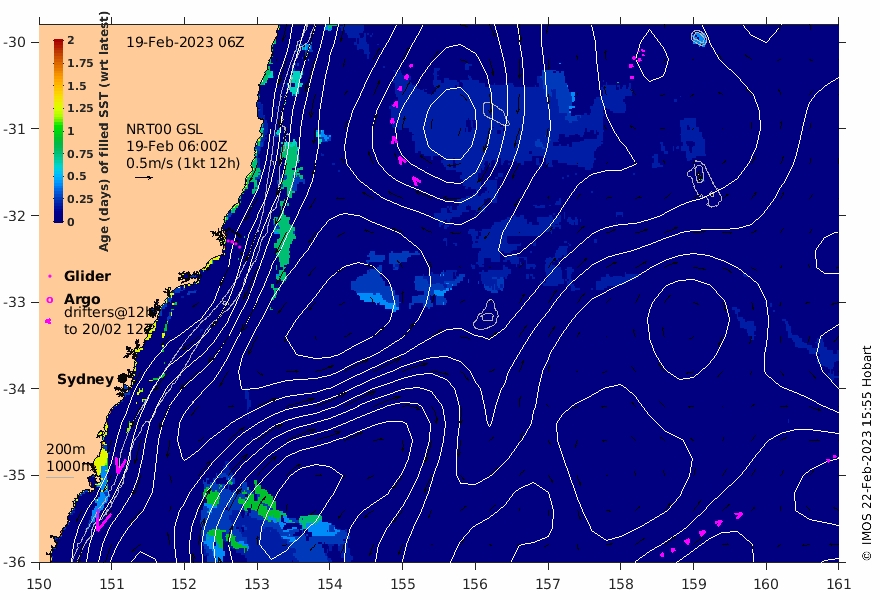Click the Sydney label text

click(x=85, y=379)
